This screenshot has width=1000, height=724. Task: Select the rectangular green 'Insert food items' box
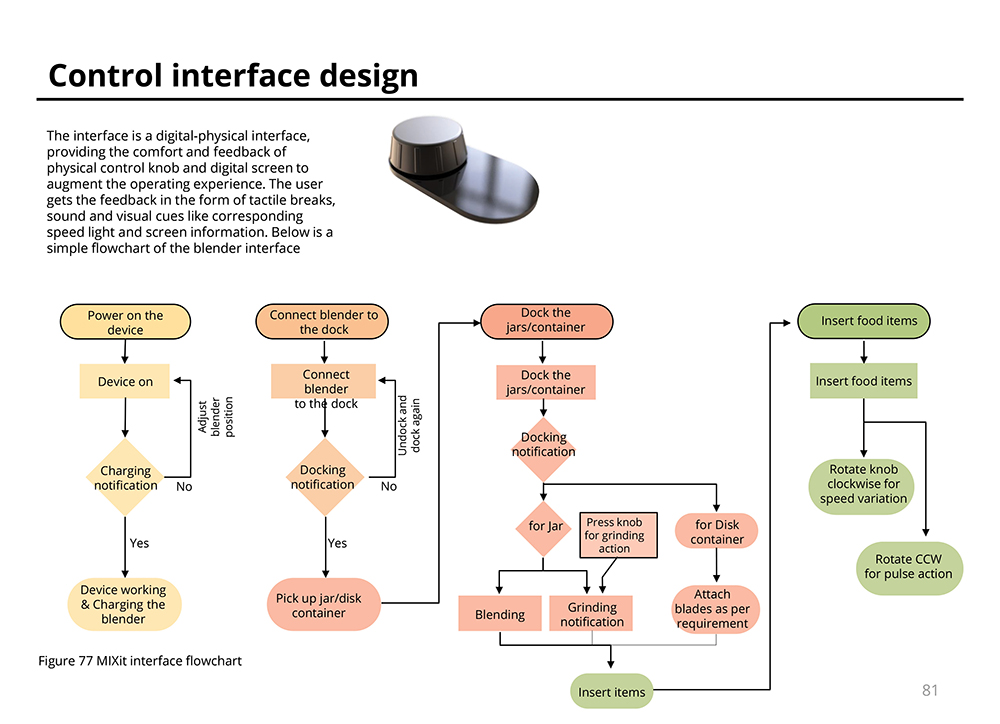pos(864,381)
